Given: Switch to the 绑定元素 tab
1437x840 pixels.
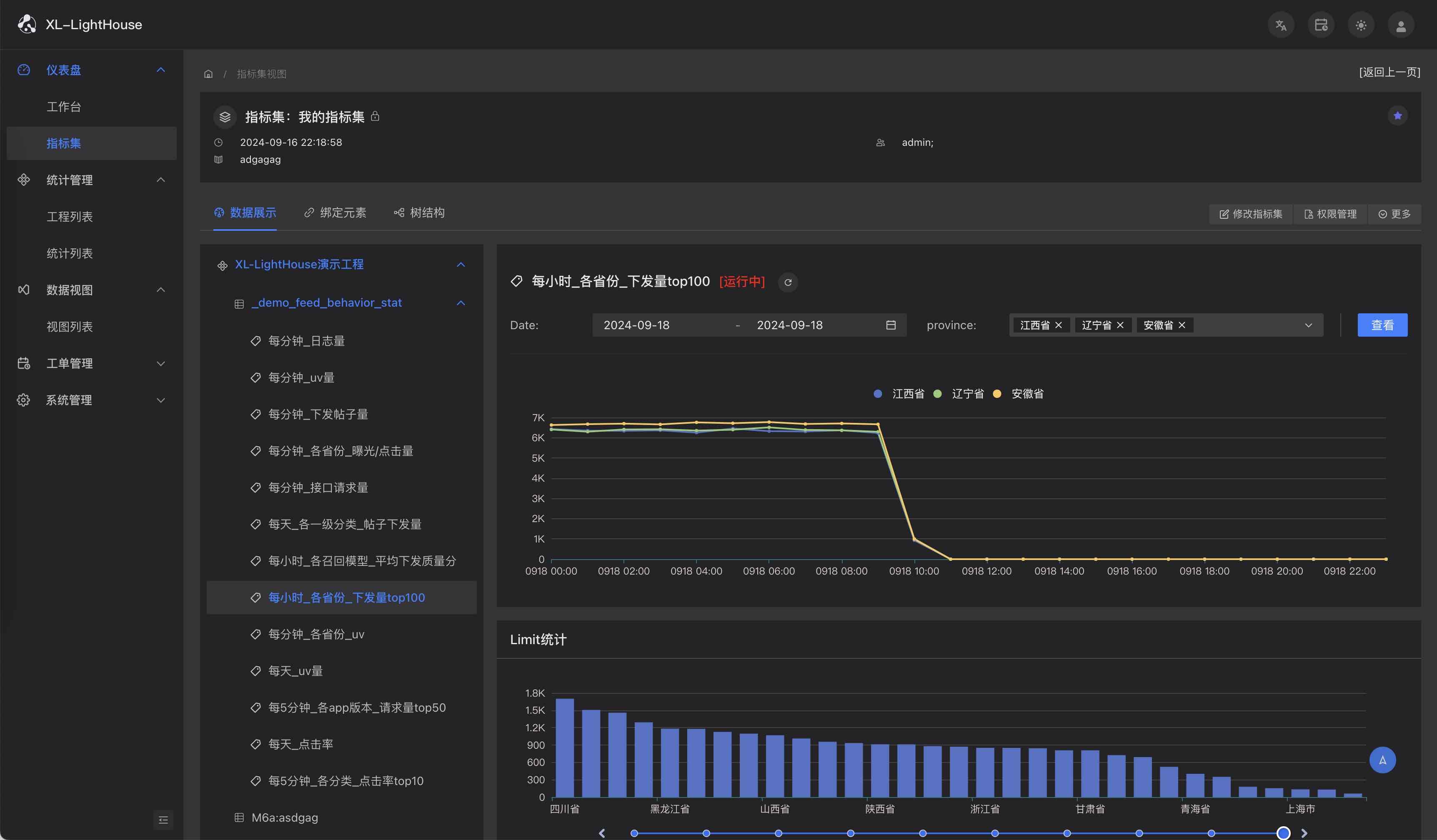Looking at the screenshot, I should (x=335, y=213).
